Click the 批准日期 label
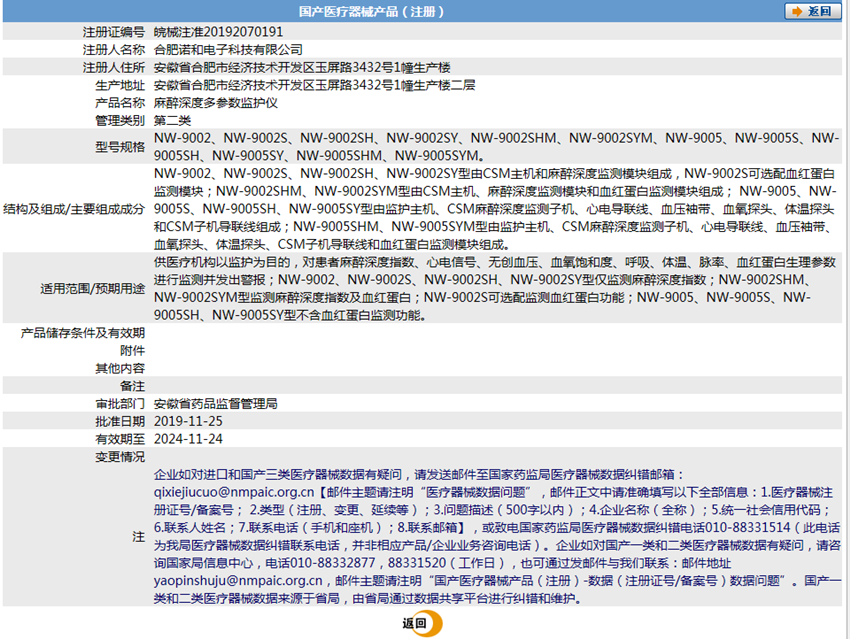850x639 pixels. click(x=120, y=422)
